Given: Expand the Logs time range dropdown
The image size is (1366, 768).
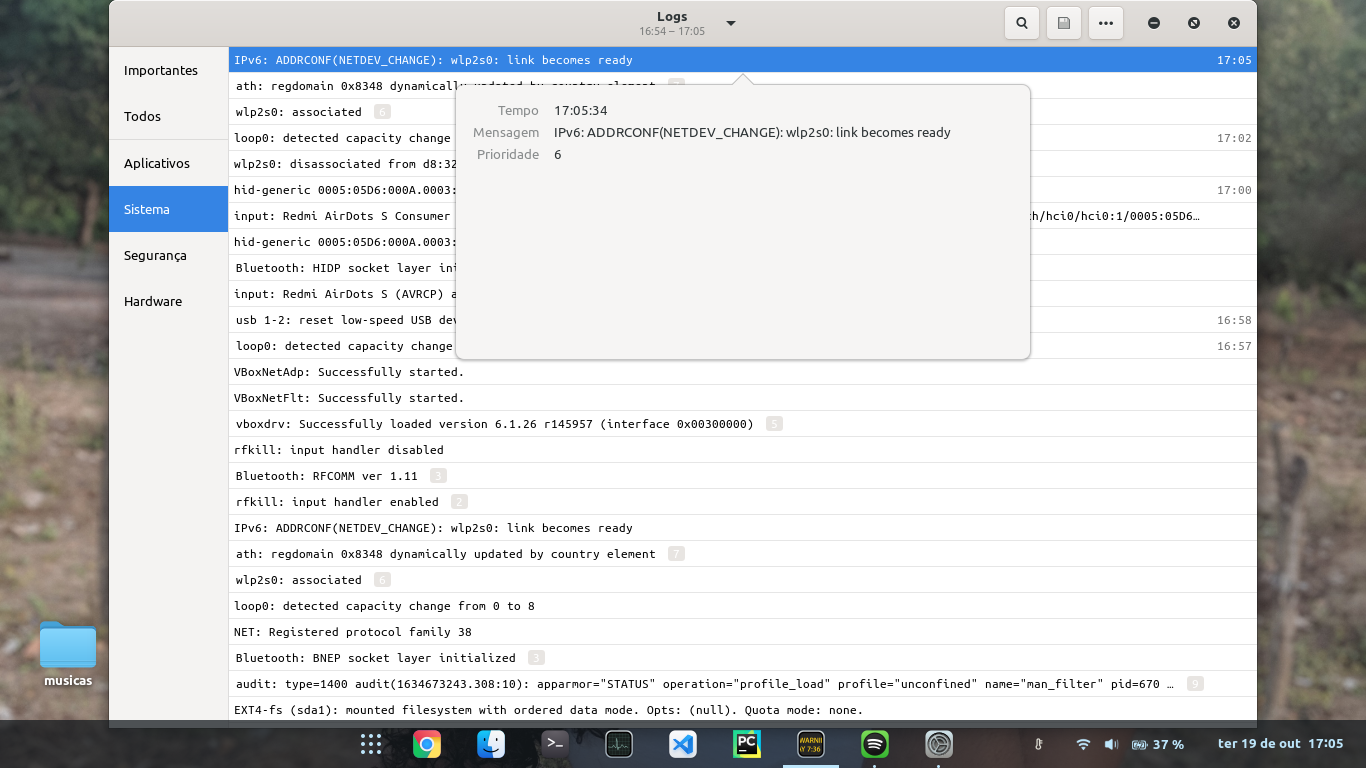Looking at the screenshot, I should [x=731, y=23].
